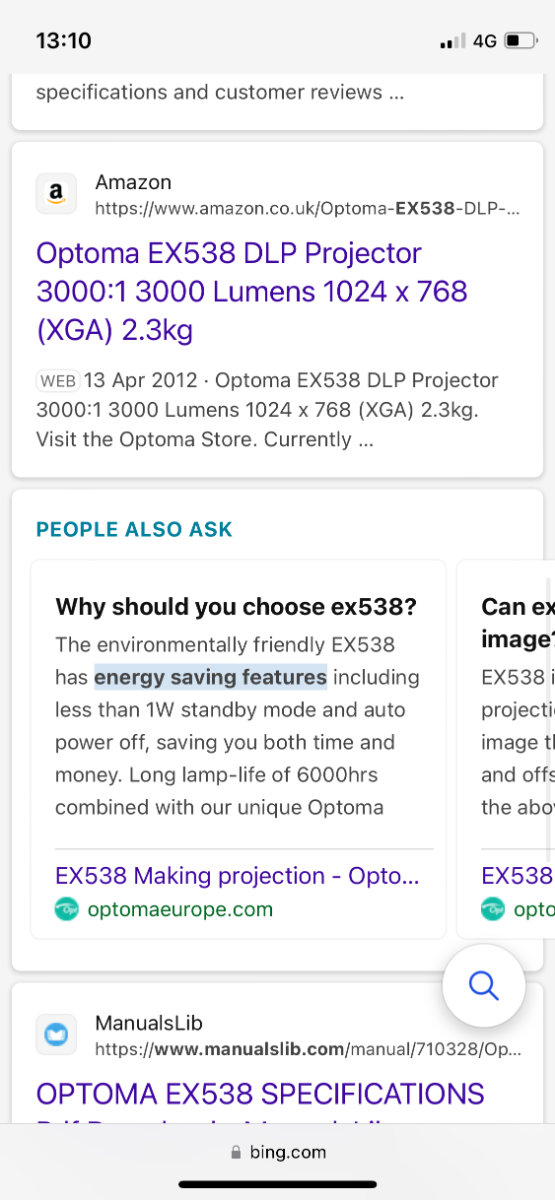
Task: Tap the 13:10 clock in status bar
Action: pyautogui.click(x=64, y=41)
